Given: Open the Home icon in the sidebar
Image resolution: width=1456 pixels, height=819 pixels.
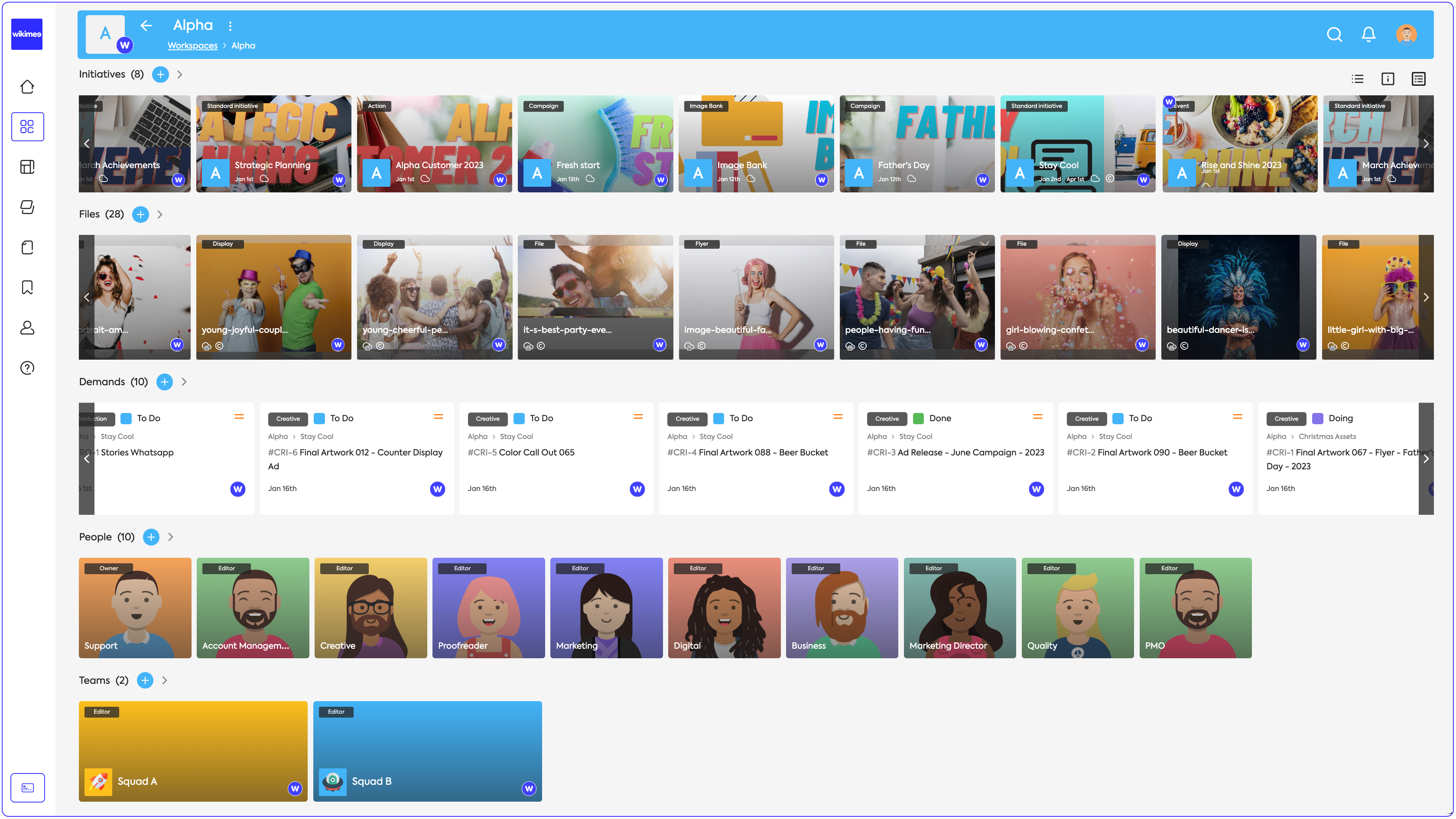Looking at the screenshot, I should pos(27,87).
